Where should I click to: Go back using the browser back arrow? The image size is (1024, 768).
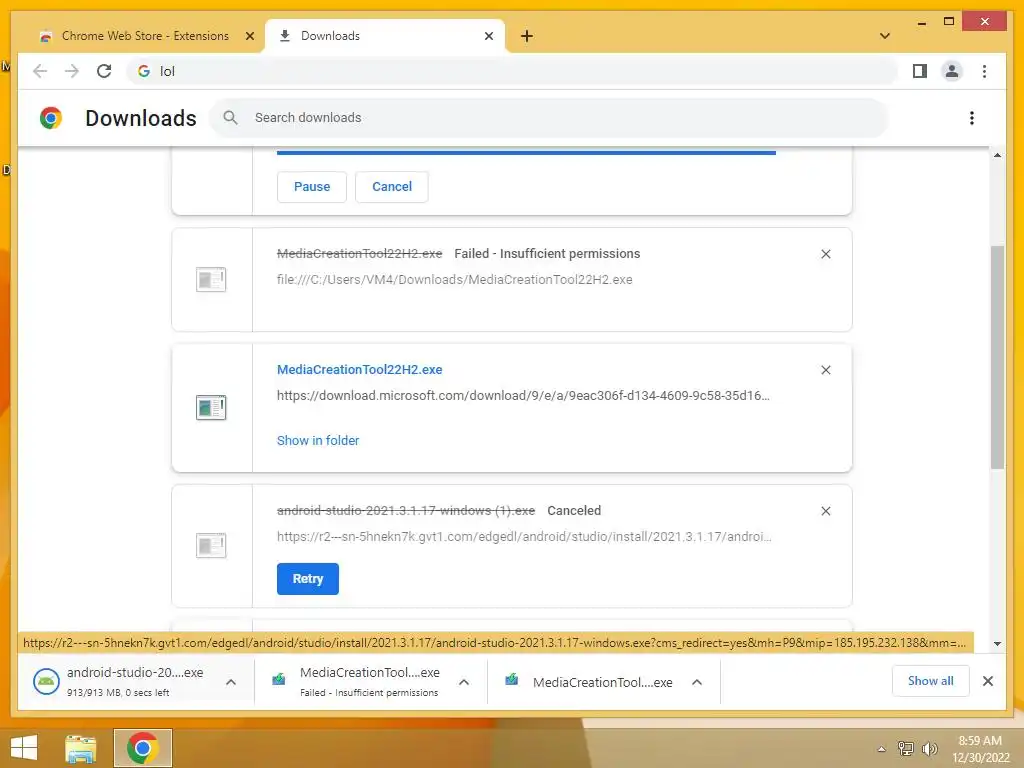point(40,71)
